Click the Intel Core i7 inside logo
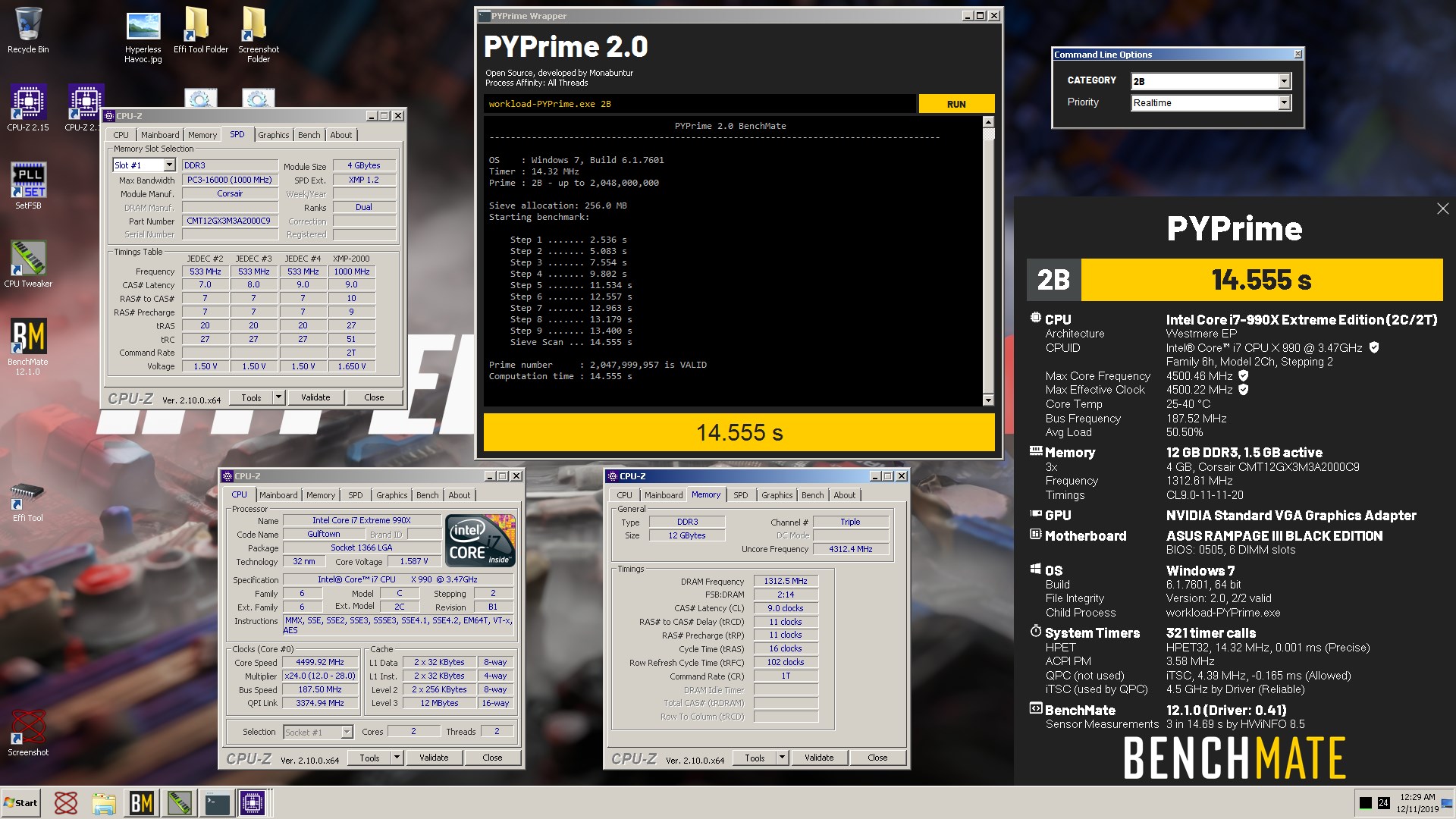Screen dimensions: 1456x819 [x=481, y=540]
